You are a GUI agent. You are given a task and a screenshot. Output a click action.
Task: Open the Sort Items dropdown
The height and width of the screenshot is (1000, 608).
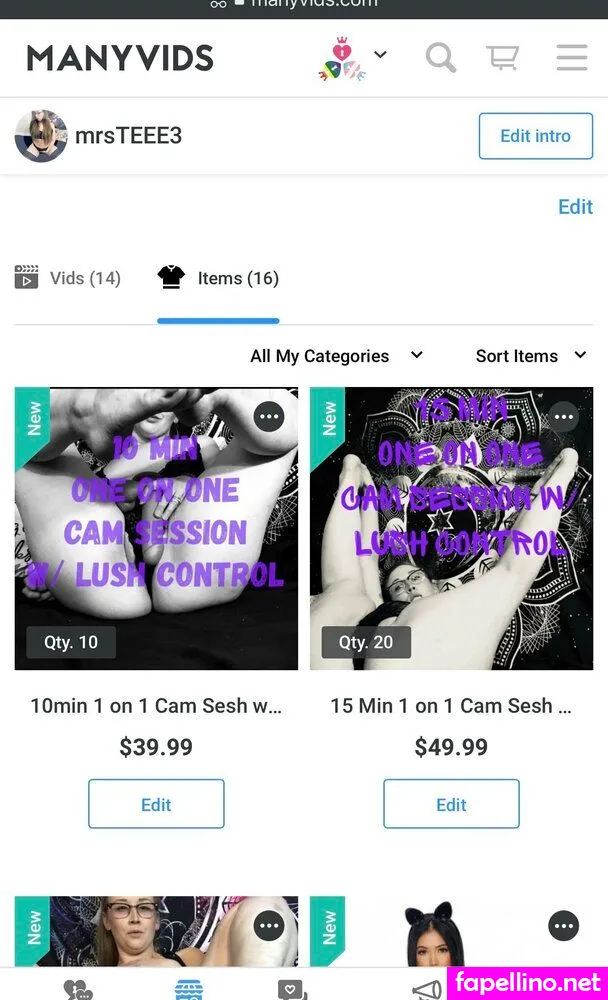pyautogui.click(x=531, y=356)
